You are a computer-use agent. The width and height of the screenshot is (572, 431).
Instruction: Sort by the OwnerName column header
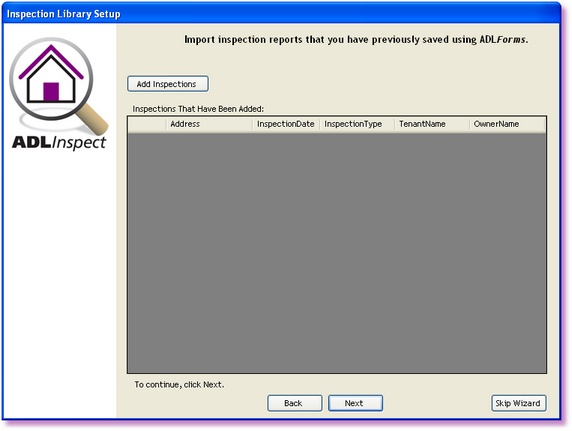click(x=507, y=124)
